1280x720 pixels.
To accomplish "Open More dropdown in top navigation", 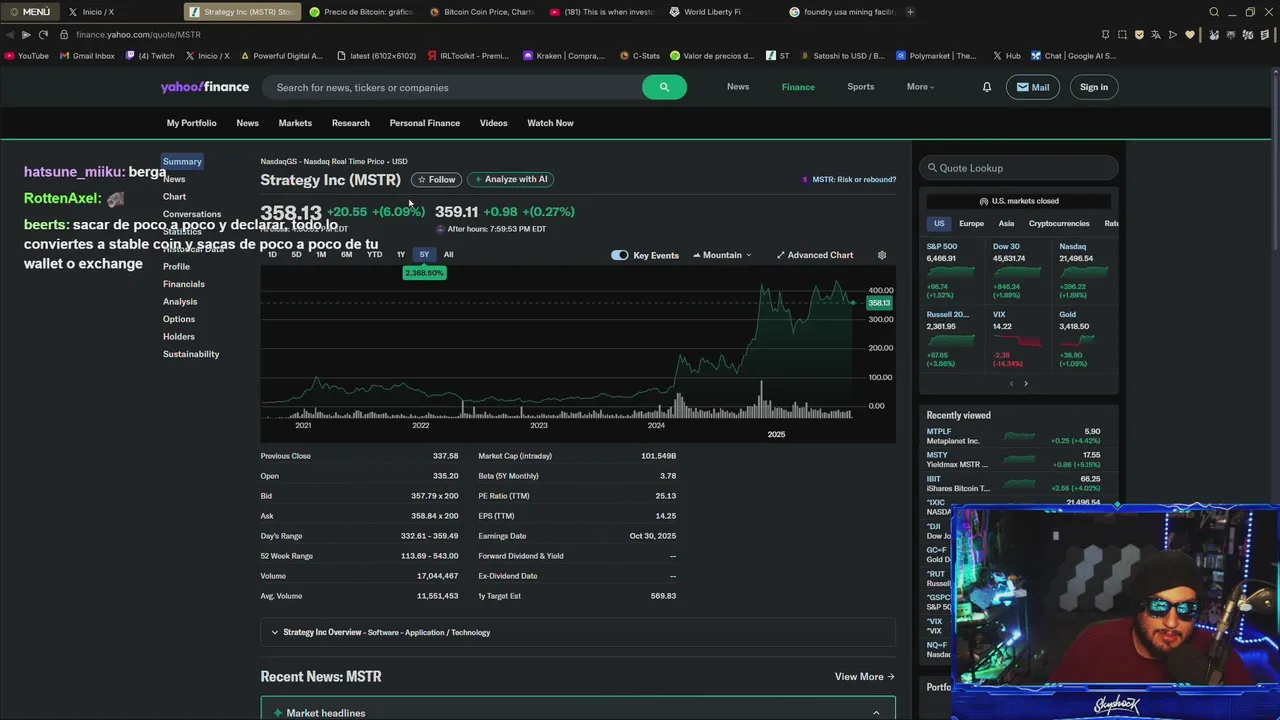I will click(x=920, y=87).
